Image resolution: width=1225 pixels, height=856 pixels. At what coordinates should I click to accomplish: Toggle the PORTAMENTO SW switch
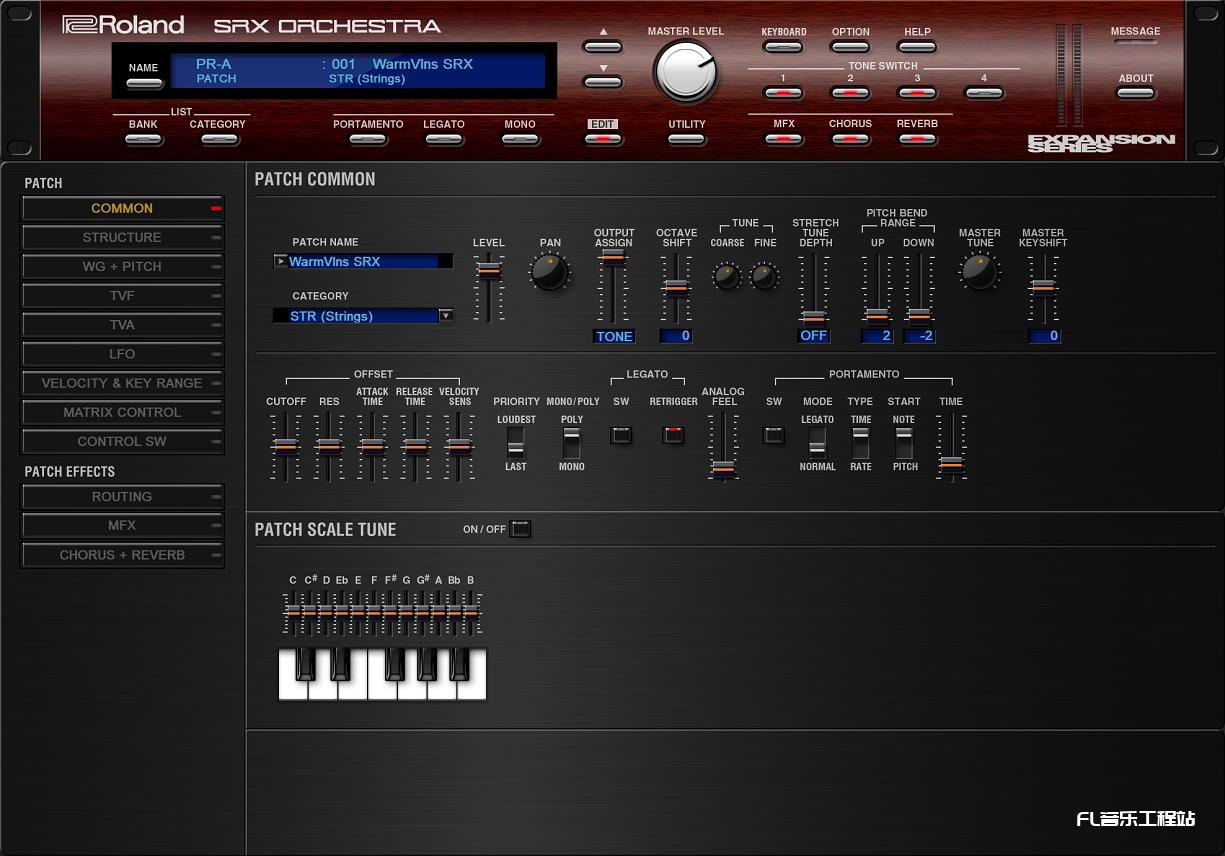coord(773,436)
